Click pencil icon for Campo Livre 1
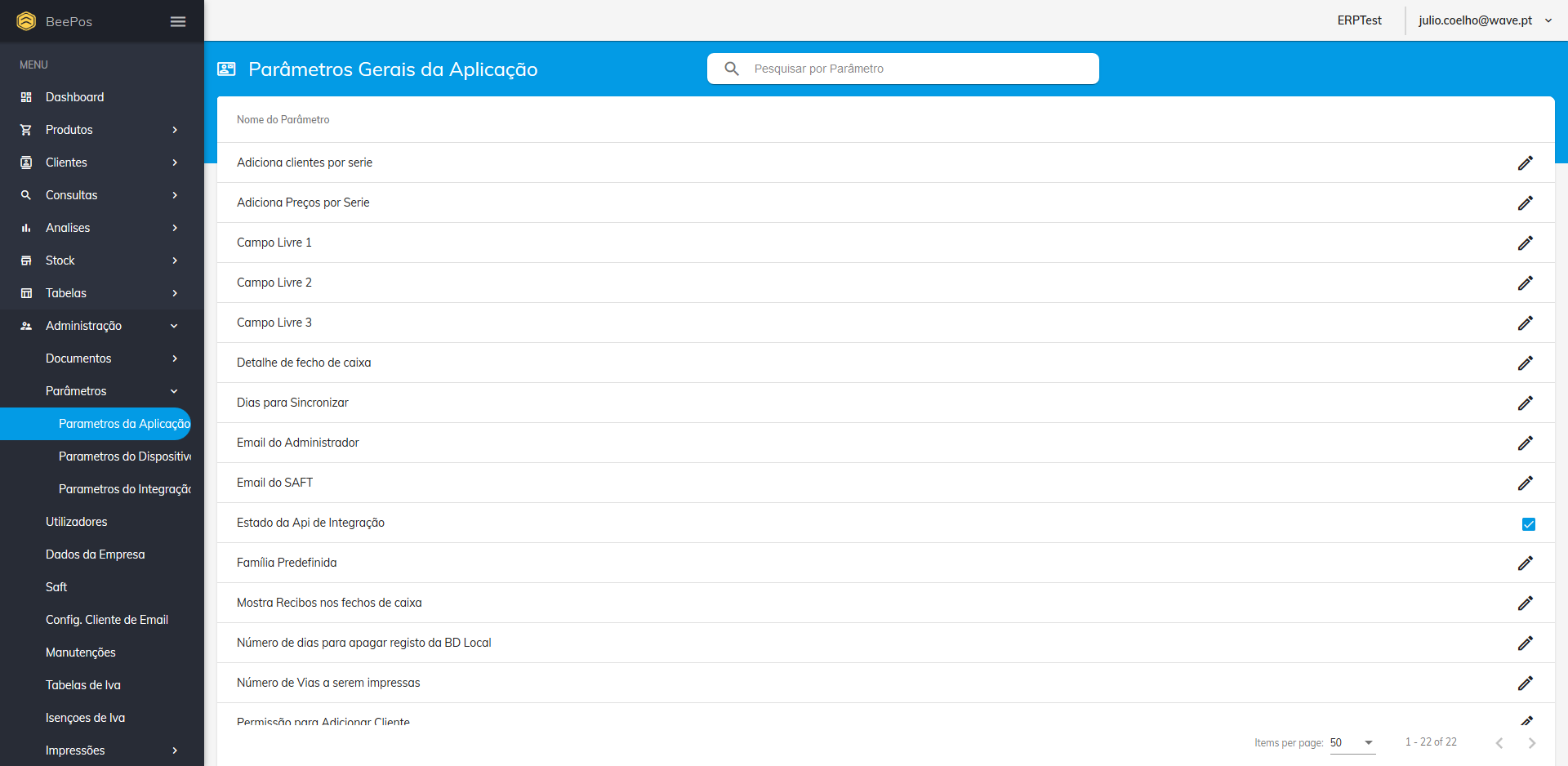1568x766 pixels. click(1525, 243)
